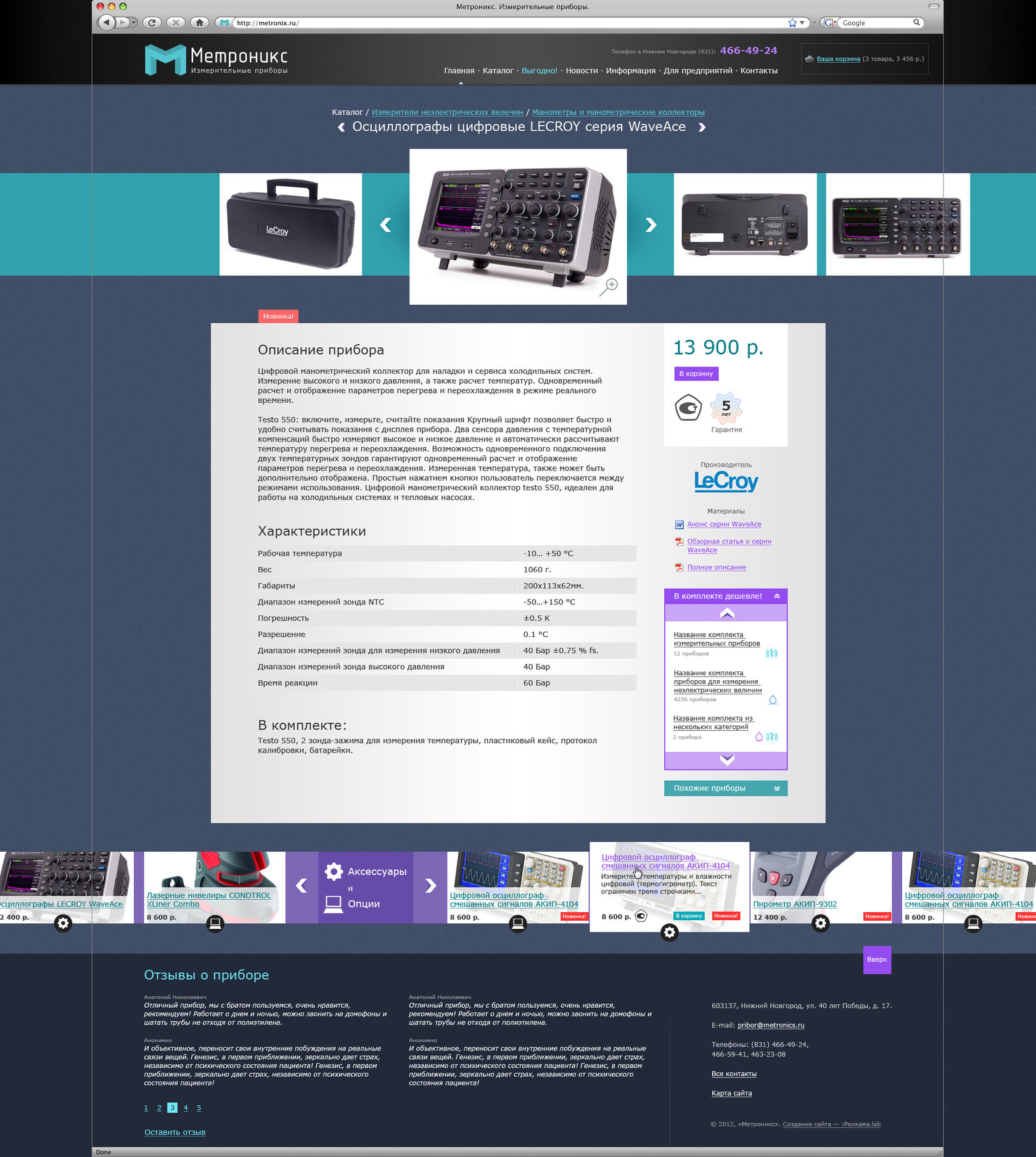This screenshot has width=1036, height=1157.
Task: Focus the Google search field
Action: [876, 23]
